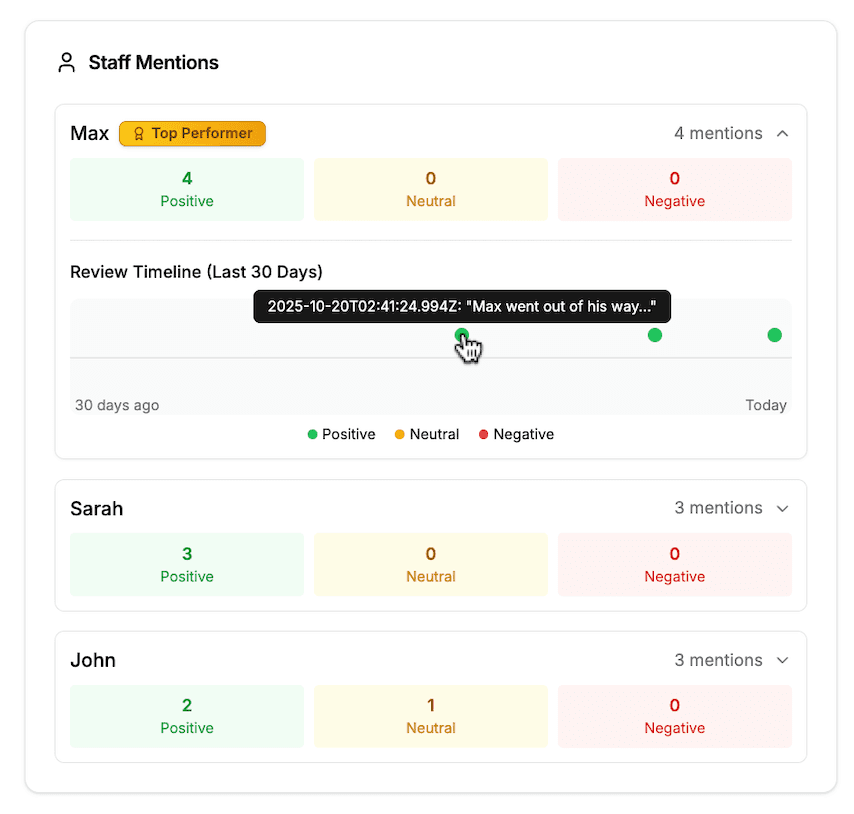Collapse Max's mention details
Screen dimensions: 854x814
(780, 132)
